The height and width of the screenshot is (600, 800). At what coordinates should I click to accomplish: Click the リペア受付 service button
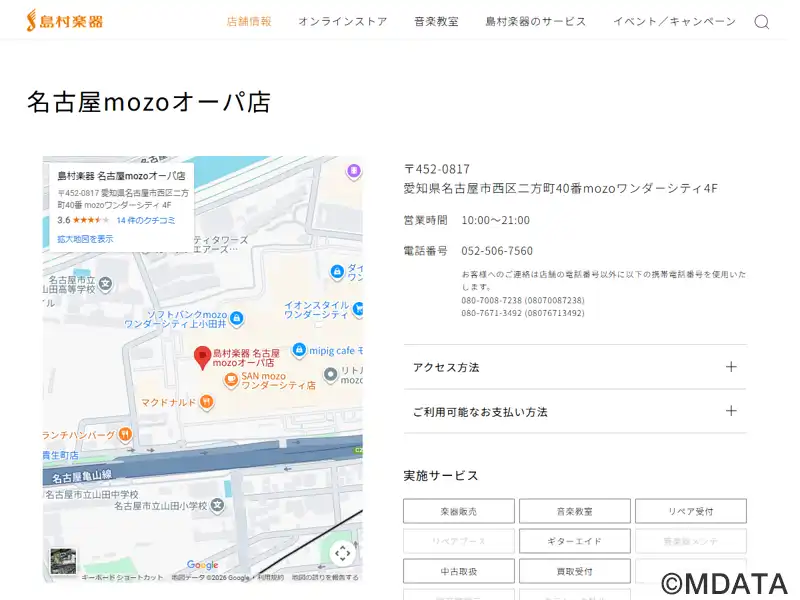(x=691, y=511)
